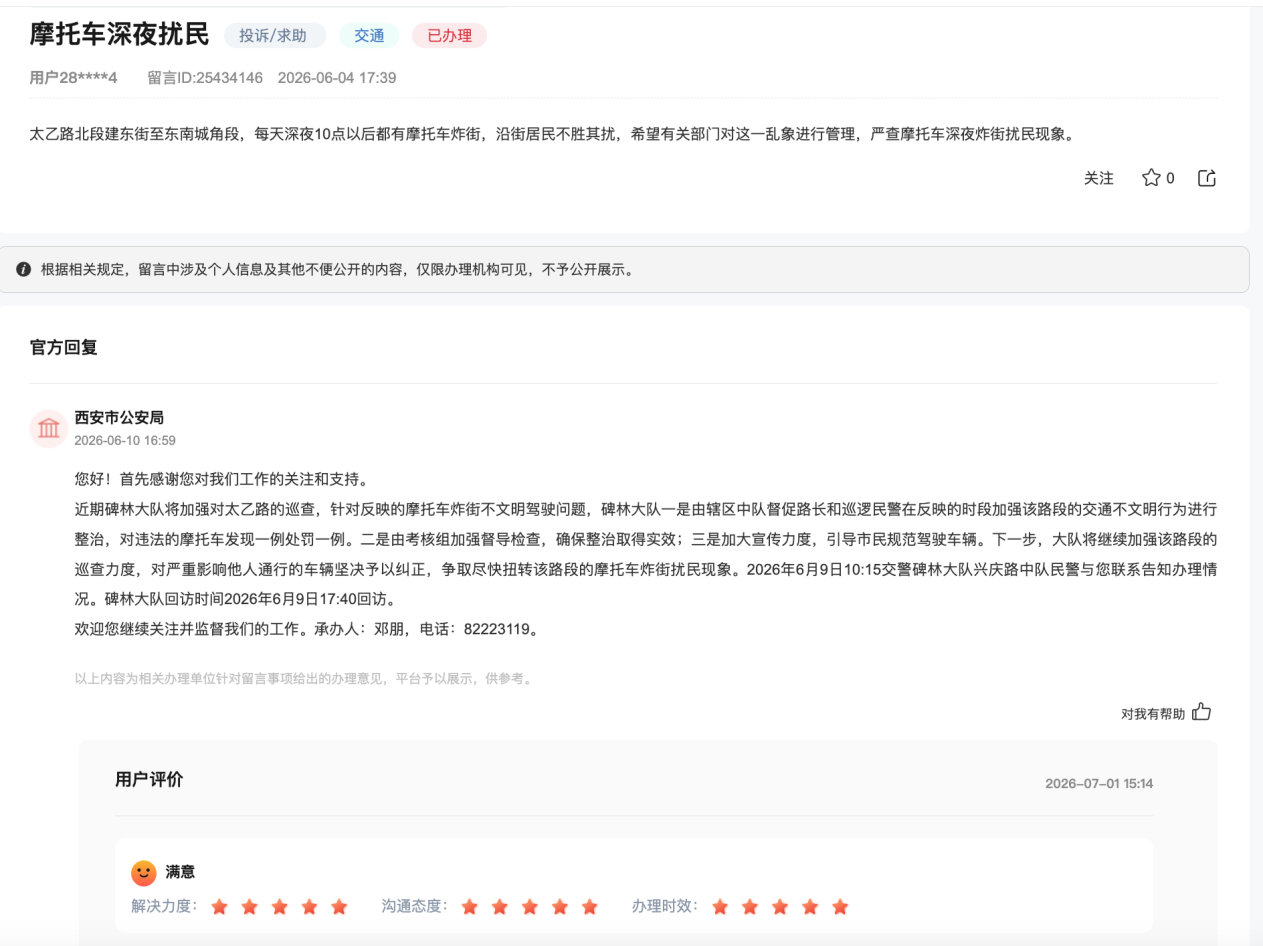Click the 官方回复 heading

pos(64,348)
